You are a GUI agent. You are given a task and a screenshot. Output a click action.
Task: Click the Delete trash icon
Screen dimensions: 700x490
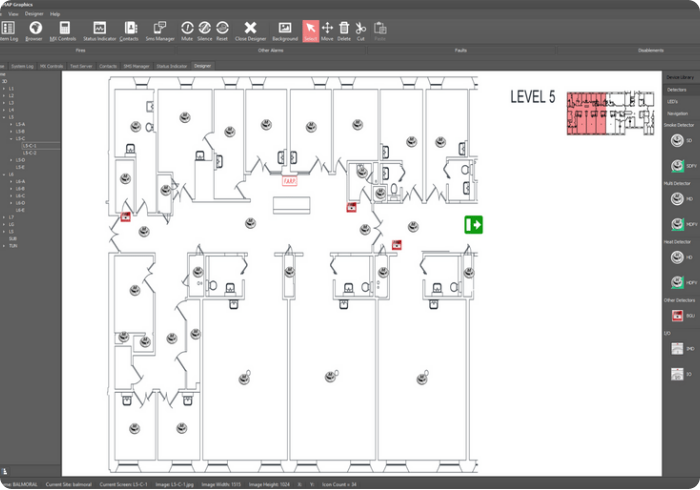tap(344, 29)
